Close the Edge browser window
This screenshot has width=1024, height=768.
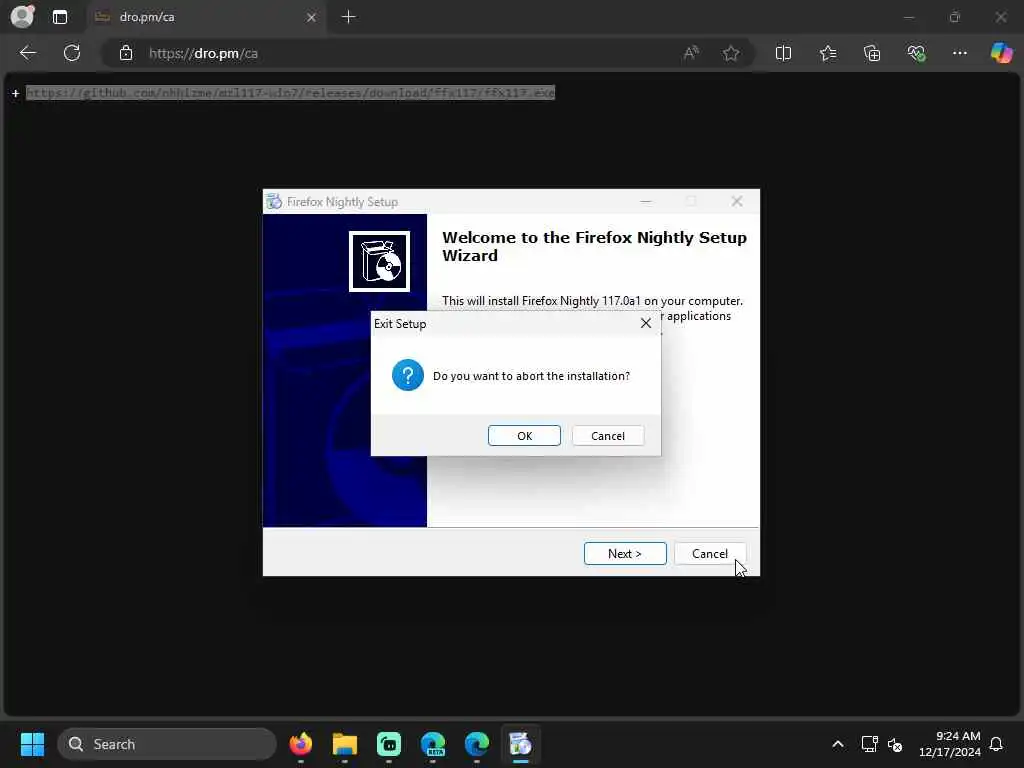[1000, 17]
